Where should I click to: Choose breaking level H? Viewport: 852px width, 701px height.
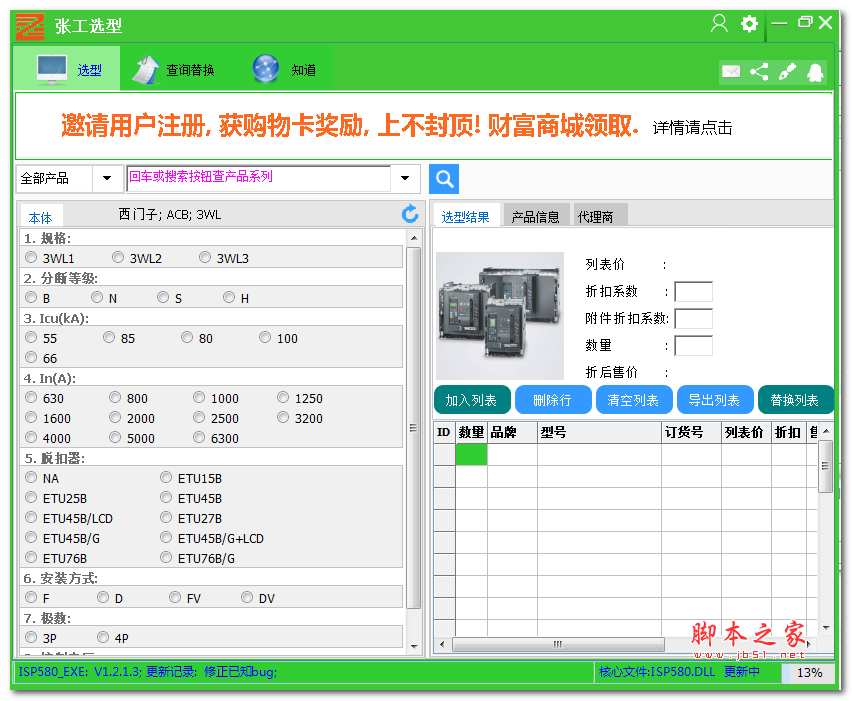coord(229,297)
